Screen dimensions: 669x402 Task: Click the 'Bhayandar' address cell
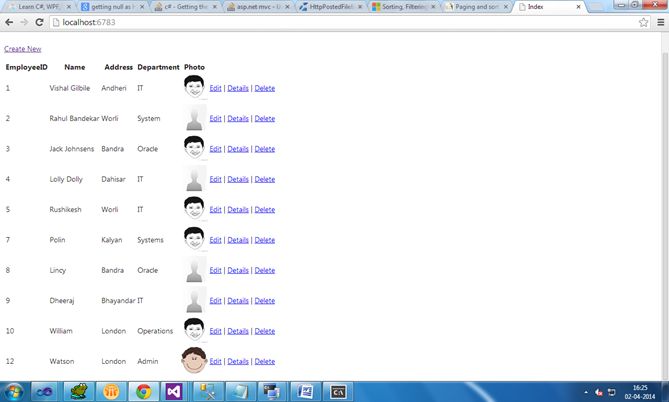click(x=118, y=300)
